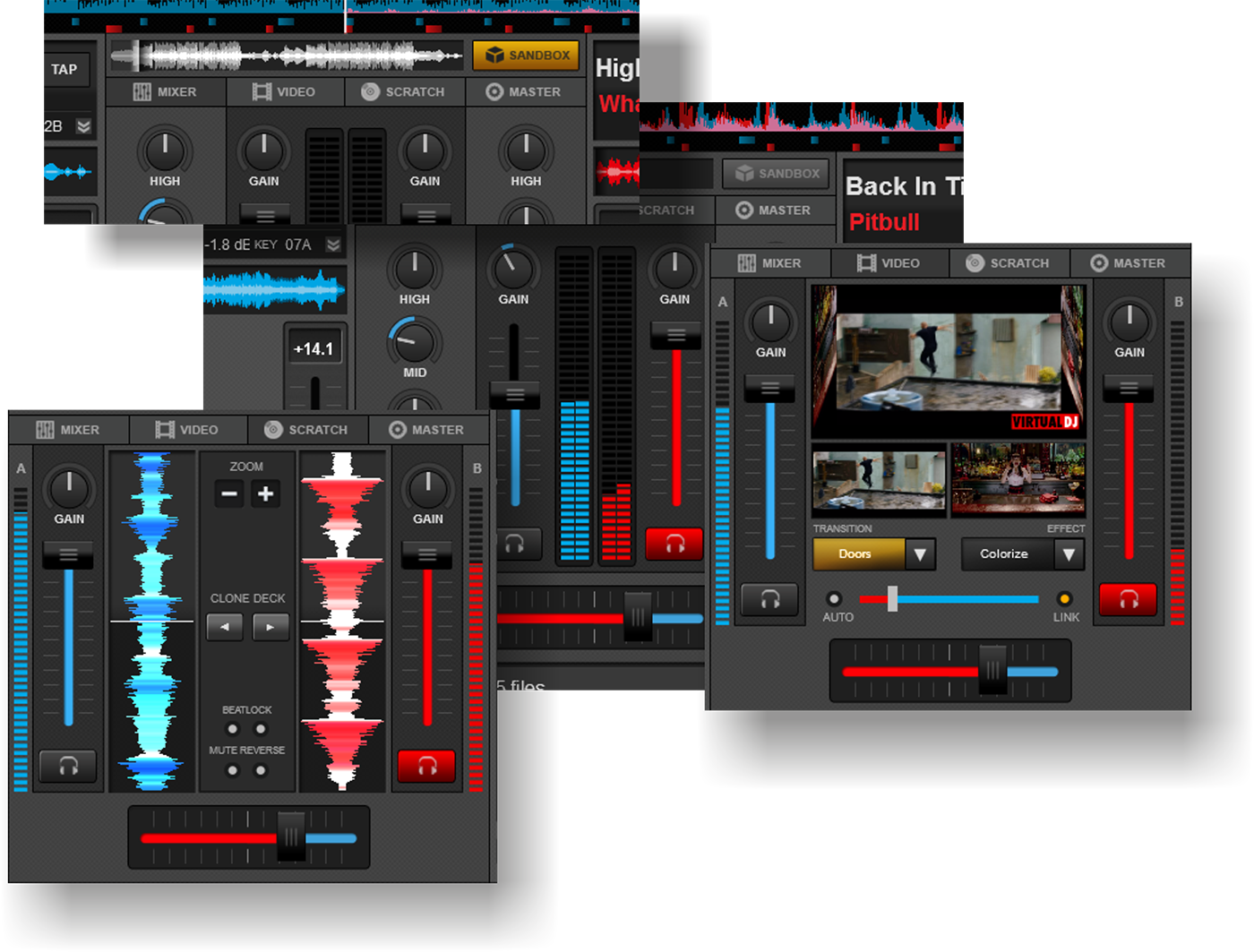Open the Doors transition dropdown

(923, 553)
